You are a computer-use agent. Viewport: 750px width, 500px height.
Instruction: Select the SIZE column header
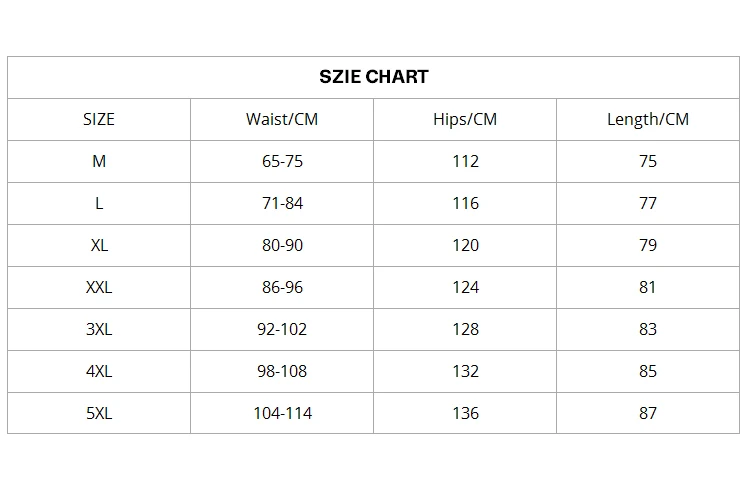(x=98, y=119)
